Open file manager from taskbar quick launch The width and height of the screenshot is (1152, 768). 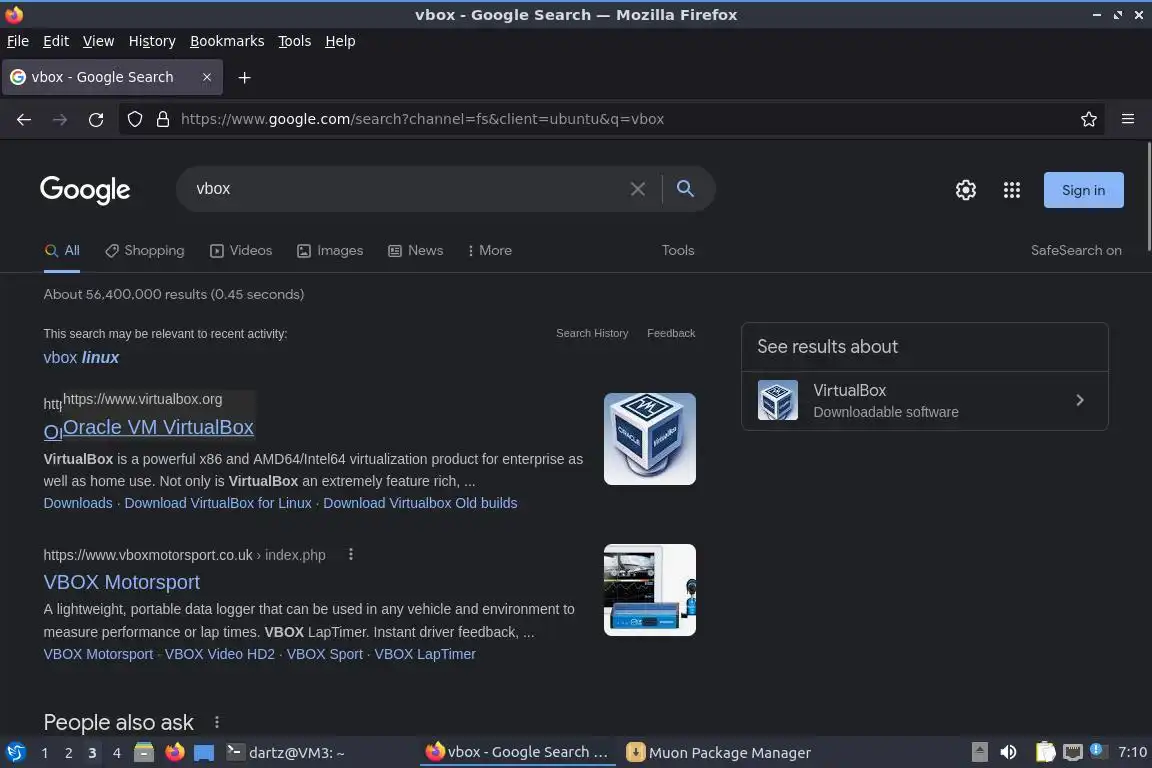[x=144, y=753]
